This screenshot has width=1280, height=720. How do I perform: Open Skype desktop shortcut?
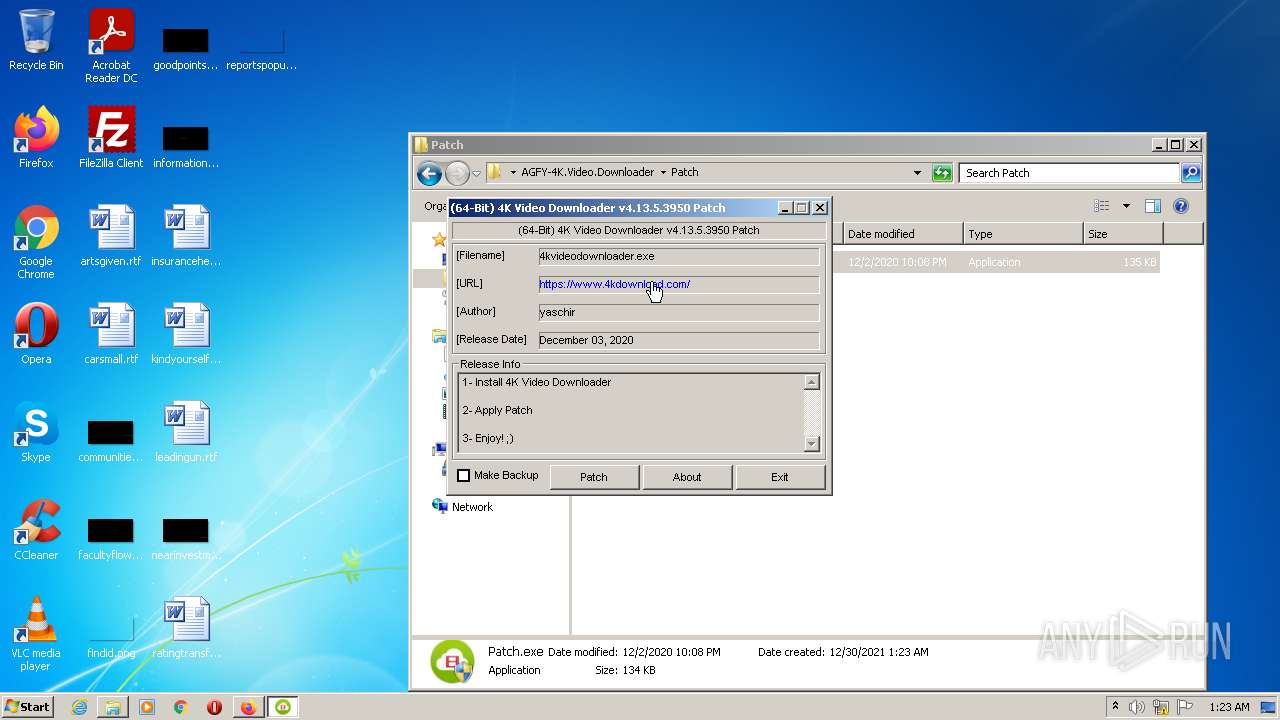click(x=36, y=432)
